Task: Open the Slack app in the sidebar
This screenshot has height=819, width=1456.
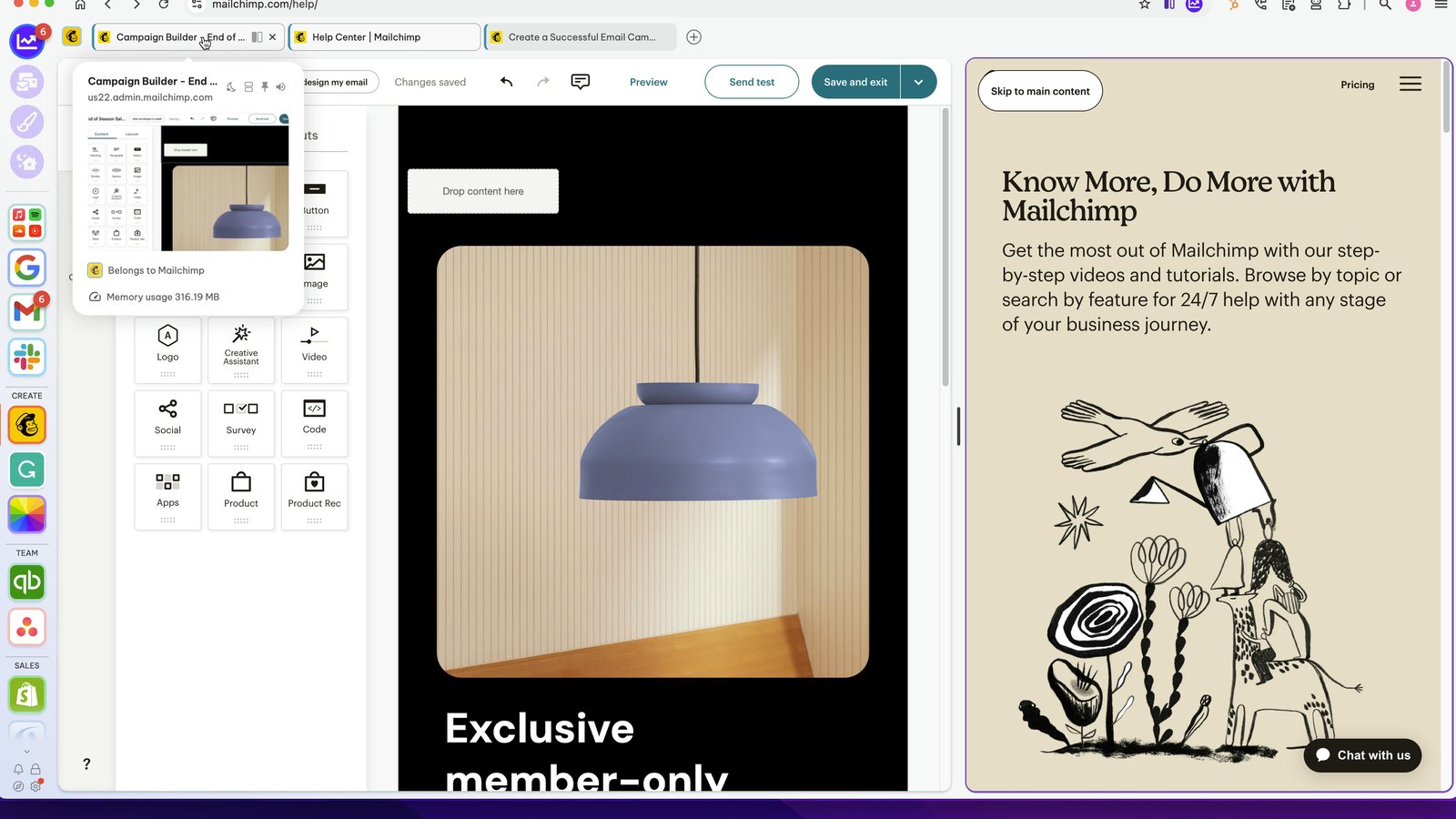Action: click(x=27, y=357)
